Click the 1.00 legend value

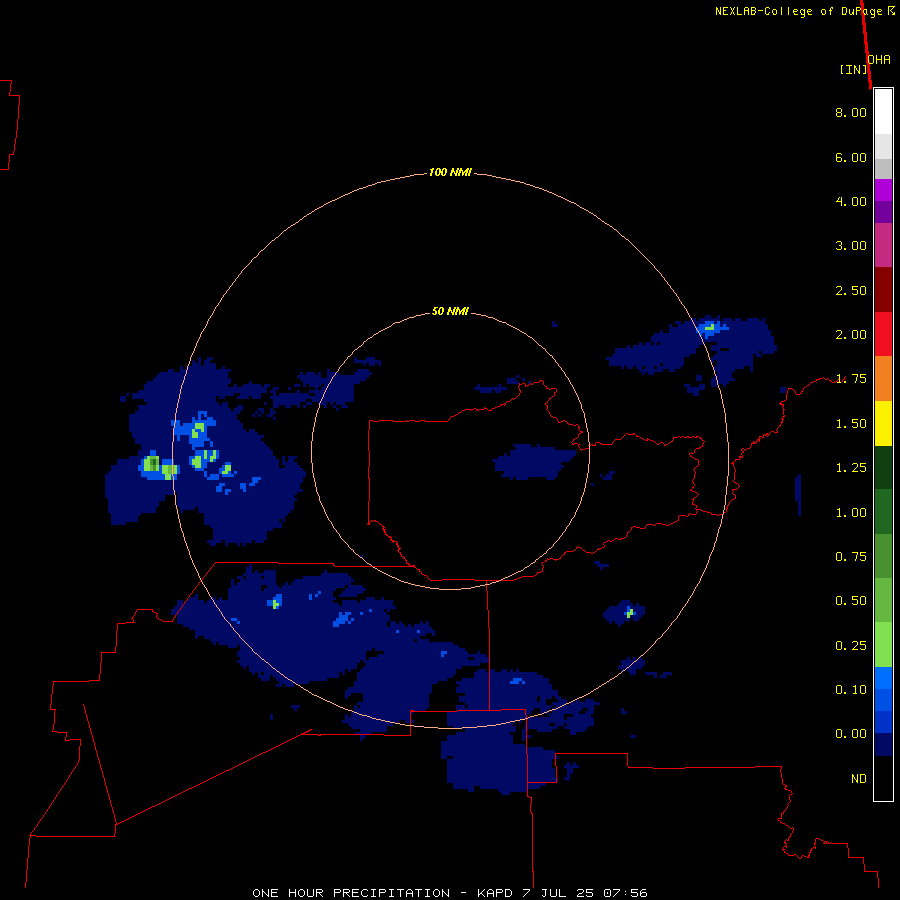click(x=851, y=513)
